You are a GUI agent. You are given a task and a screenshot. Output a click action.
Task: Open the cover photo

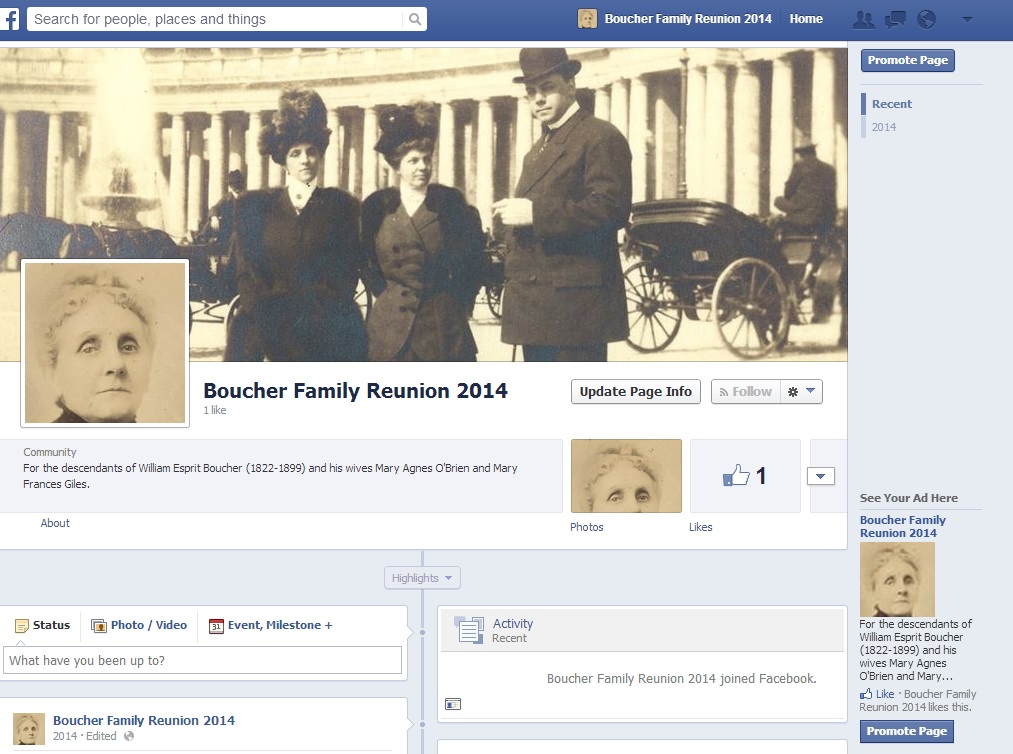424,204
